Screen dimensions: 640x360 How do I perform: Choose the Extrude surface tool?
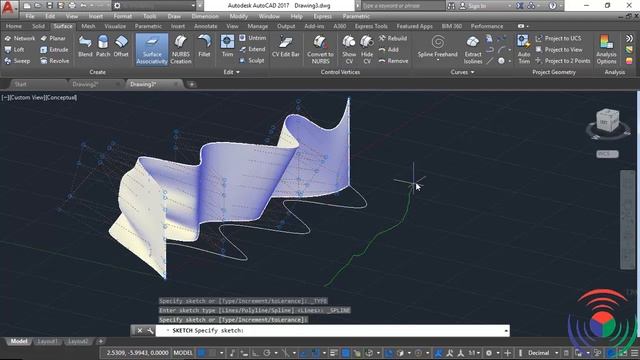(54, 49)
